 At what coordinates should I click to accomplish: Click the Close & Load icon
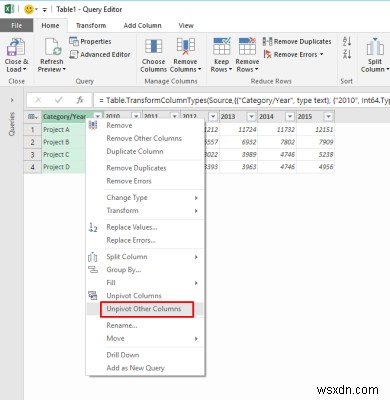[x=16, y=47]
